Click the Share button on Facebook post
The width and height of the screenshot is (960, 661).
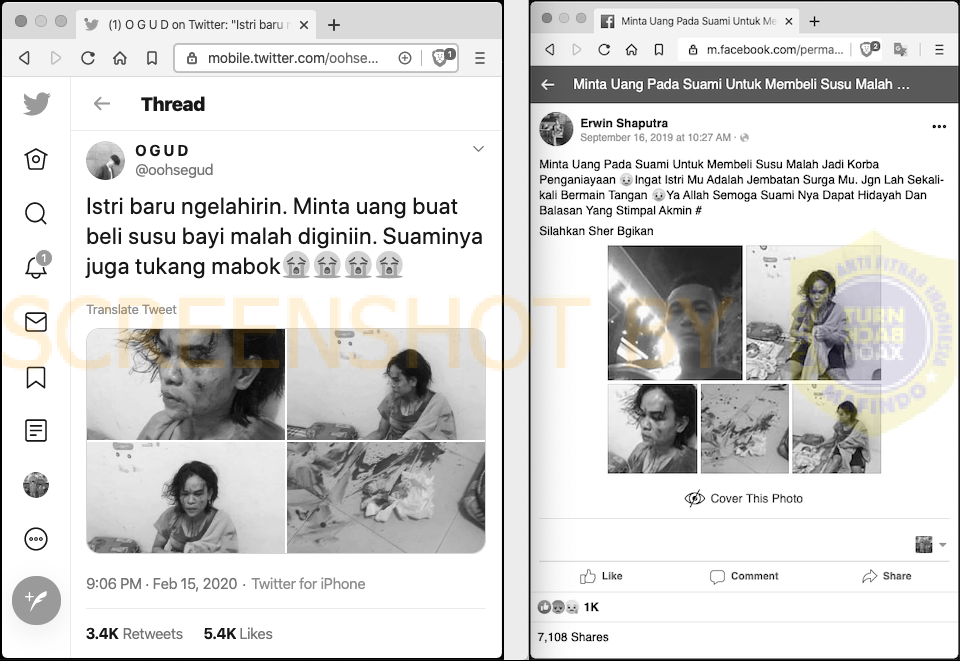coord(887,576)
